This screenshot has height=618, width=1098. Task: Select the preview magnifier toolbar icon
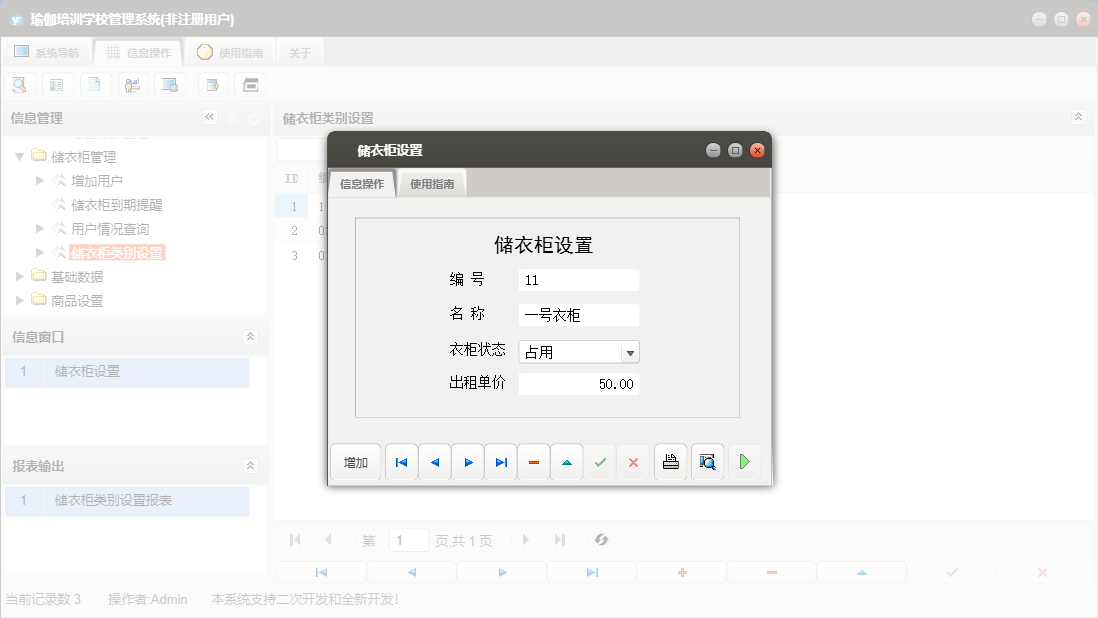[x=19, y=84]
